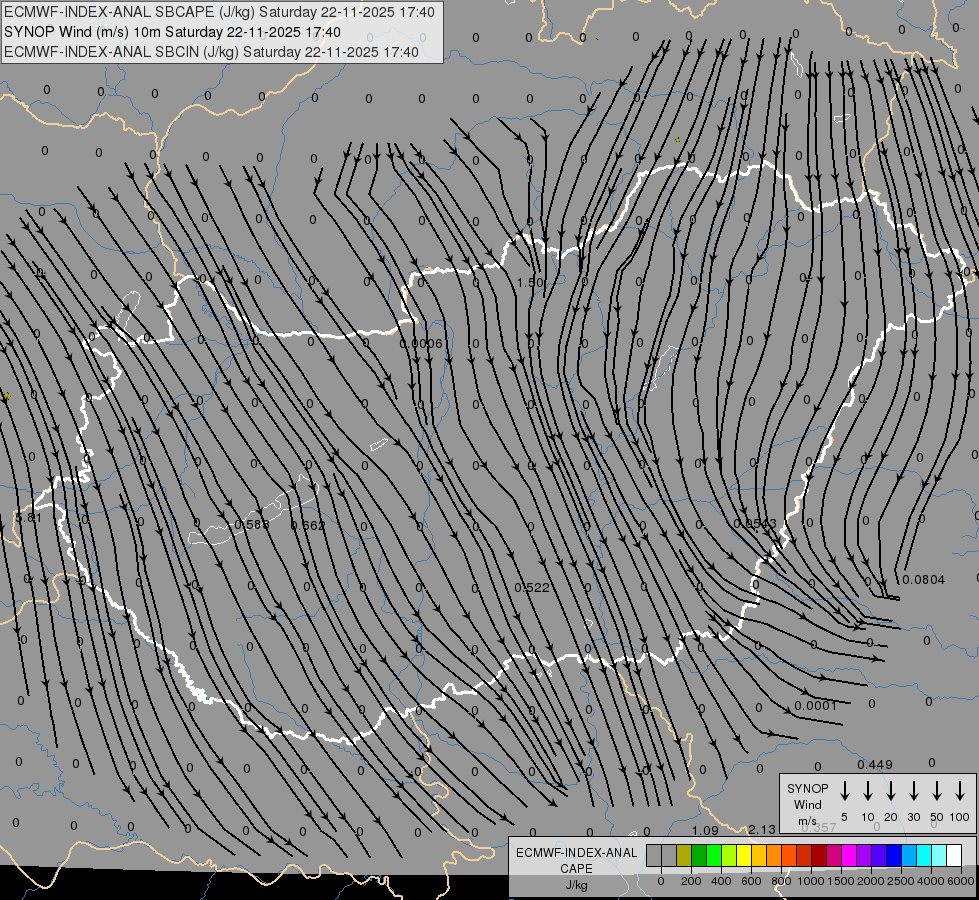Click the 0.00061 map value
Image resolution: width=979 pixels, height=900 pixels.
(421, 344)
